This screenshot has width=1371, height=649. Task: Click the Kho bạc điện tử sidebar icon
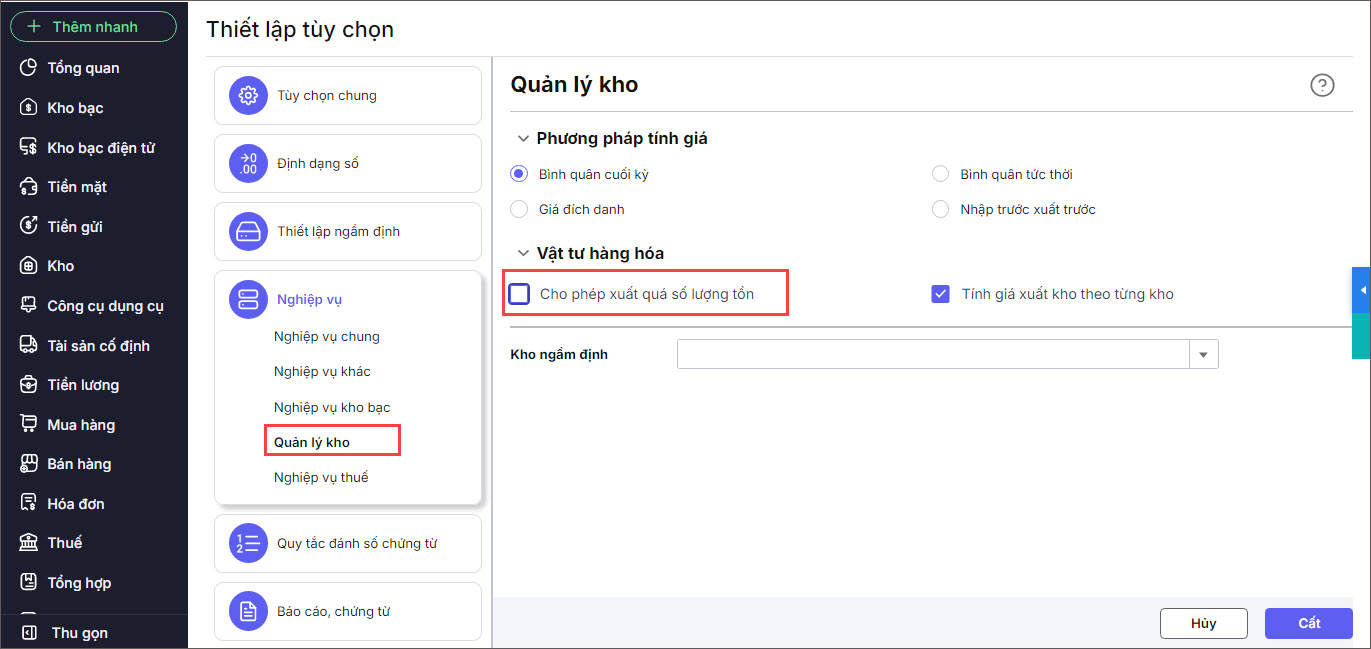click(29, 147)
